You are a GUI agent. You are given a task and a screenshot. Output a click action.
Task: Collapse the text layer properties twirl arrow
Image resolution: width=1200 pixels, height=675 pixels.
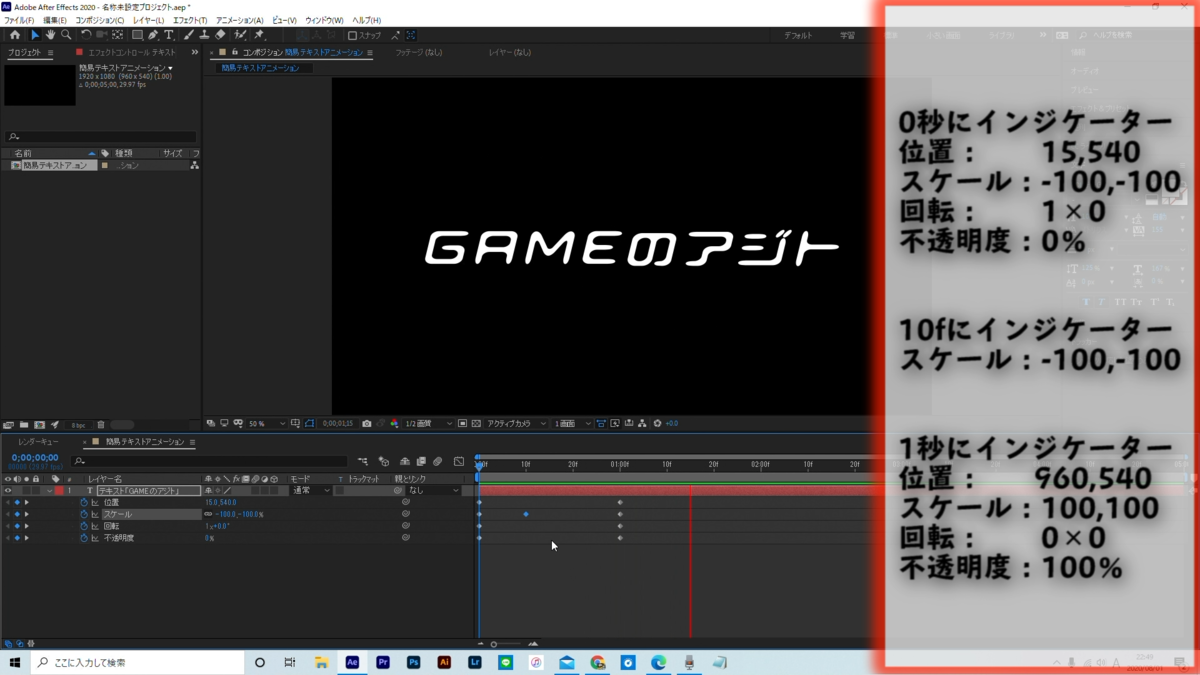pyautogui.click(x=50, y=491)
